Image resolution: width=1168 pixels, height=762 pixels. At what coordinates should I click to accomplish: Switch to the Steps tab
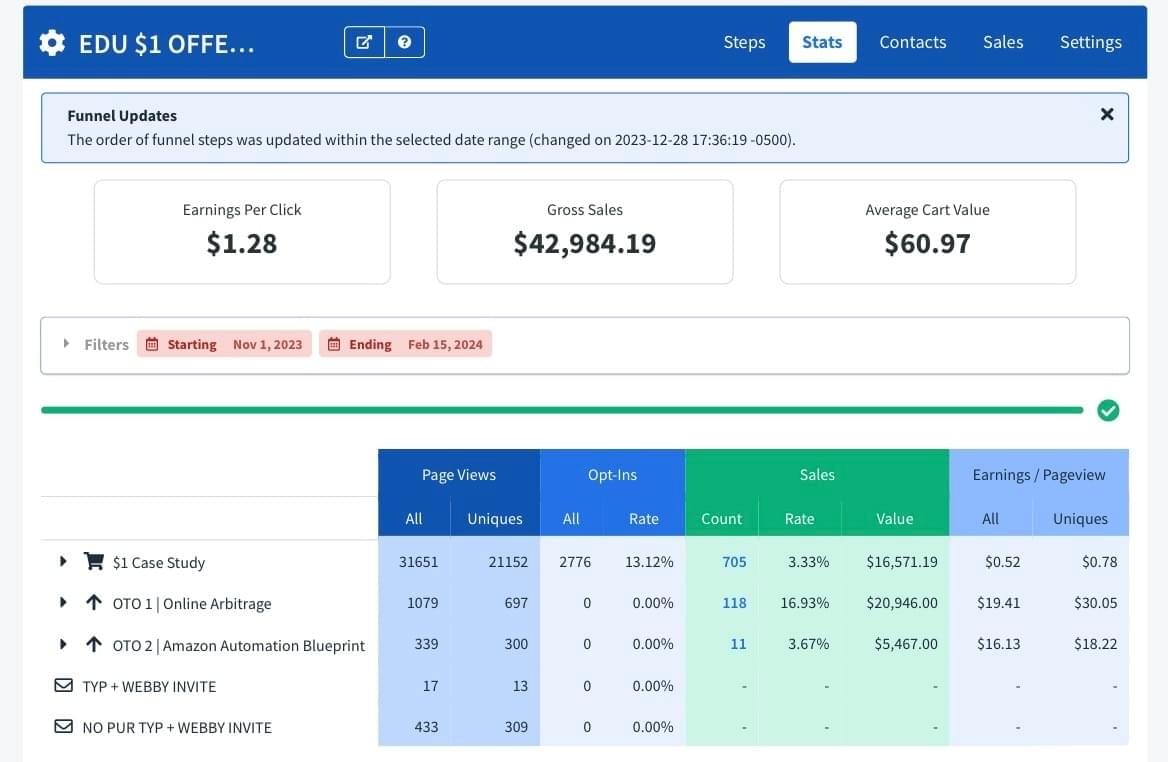pyautogui.click(x=744, y=42)
